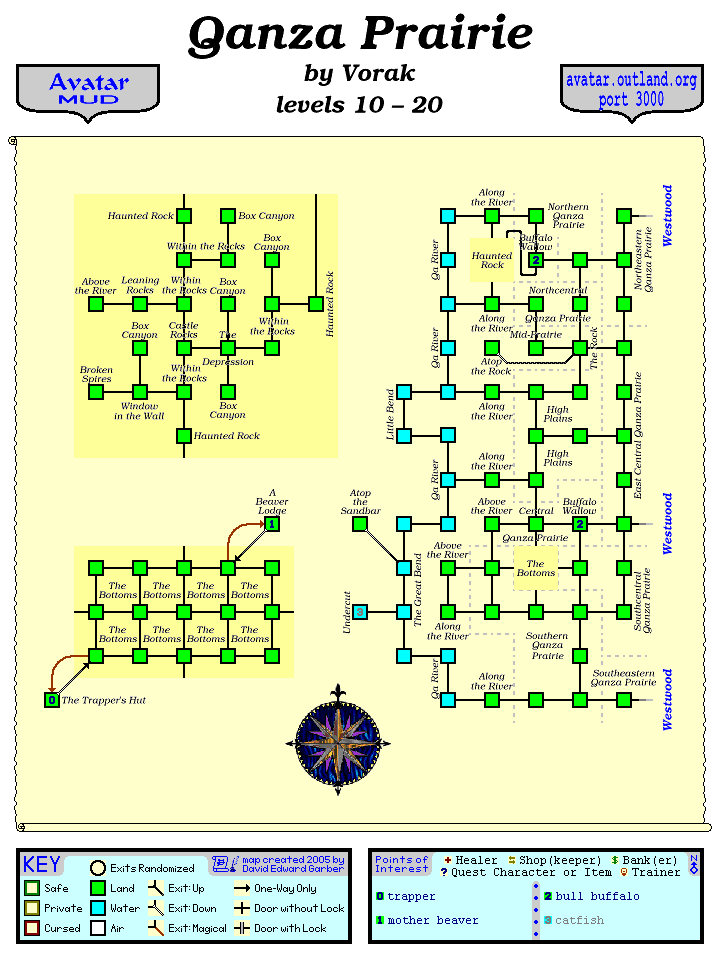The height and width of the screenshot is (960, 720).
Task: Click the Safe room box in key
Action: [32, 888]
